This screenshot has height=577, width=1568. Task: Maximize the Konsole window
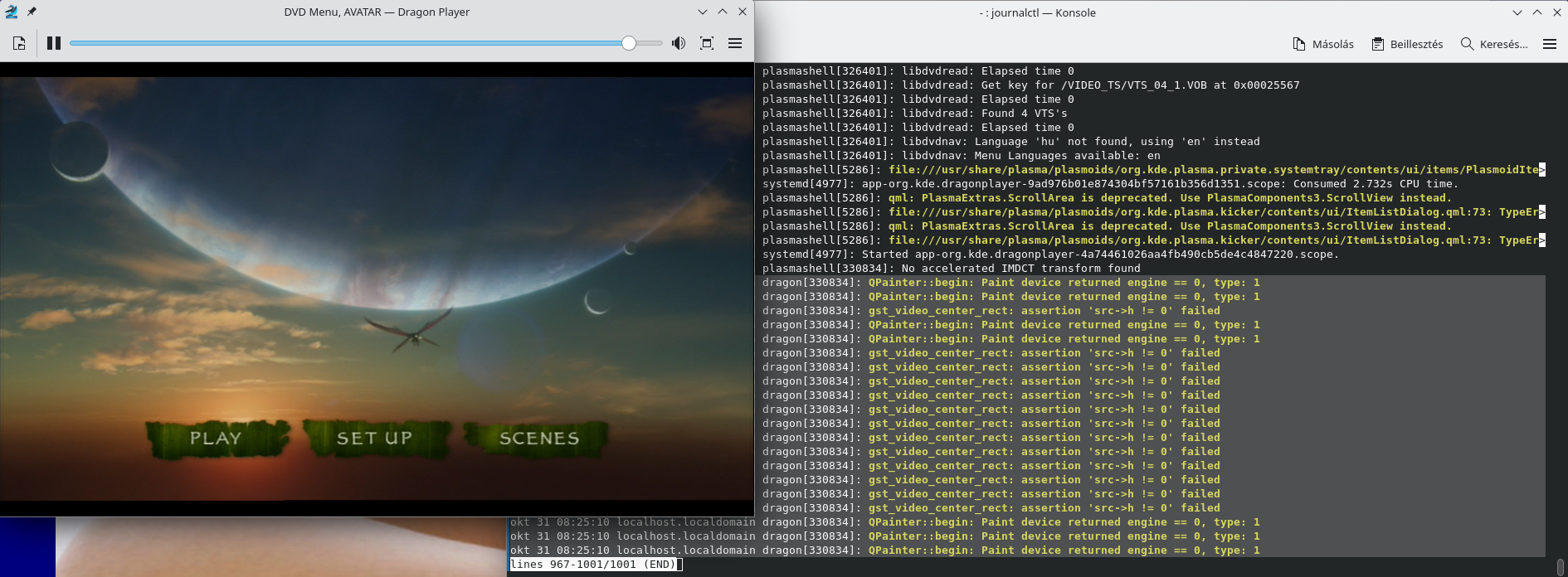pyautogui.click(x=1537, y=12)
